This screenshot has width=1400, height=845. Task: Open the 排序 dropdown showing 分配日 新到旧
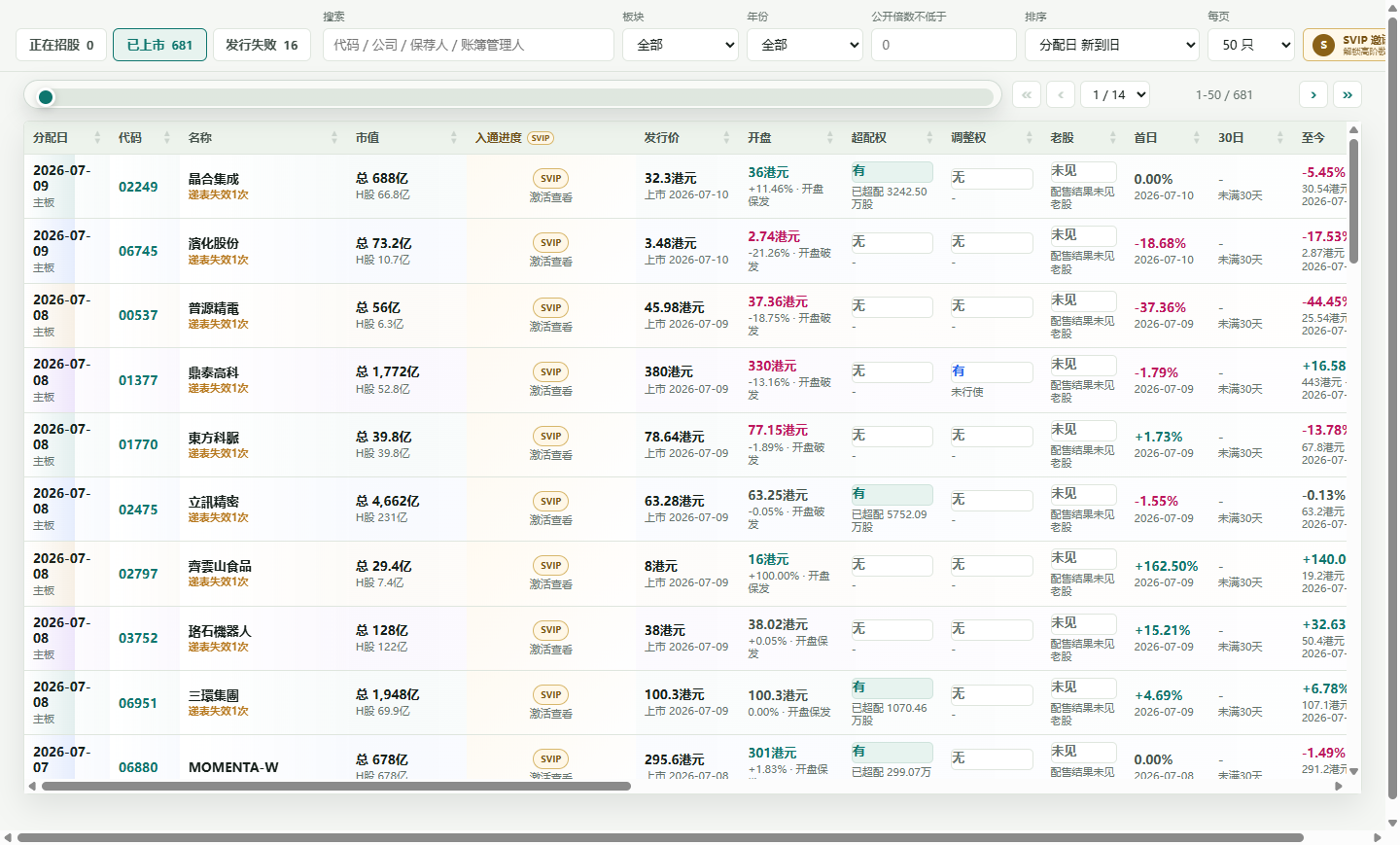click(1112, 45)
